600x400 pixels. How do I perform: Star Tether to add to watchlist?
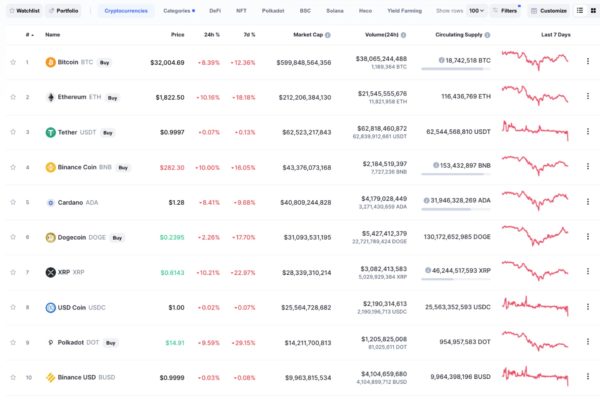tap(13, 132)
